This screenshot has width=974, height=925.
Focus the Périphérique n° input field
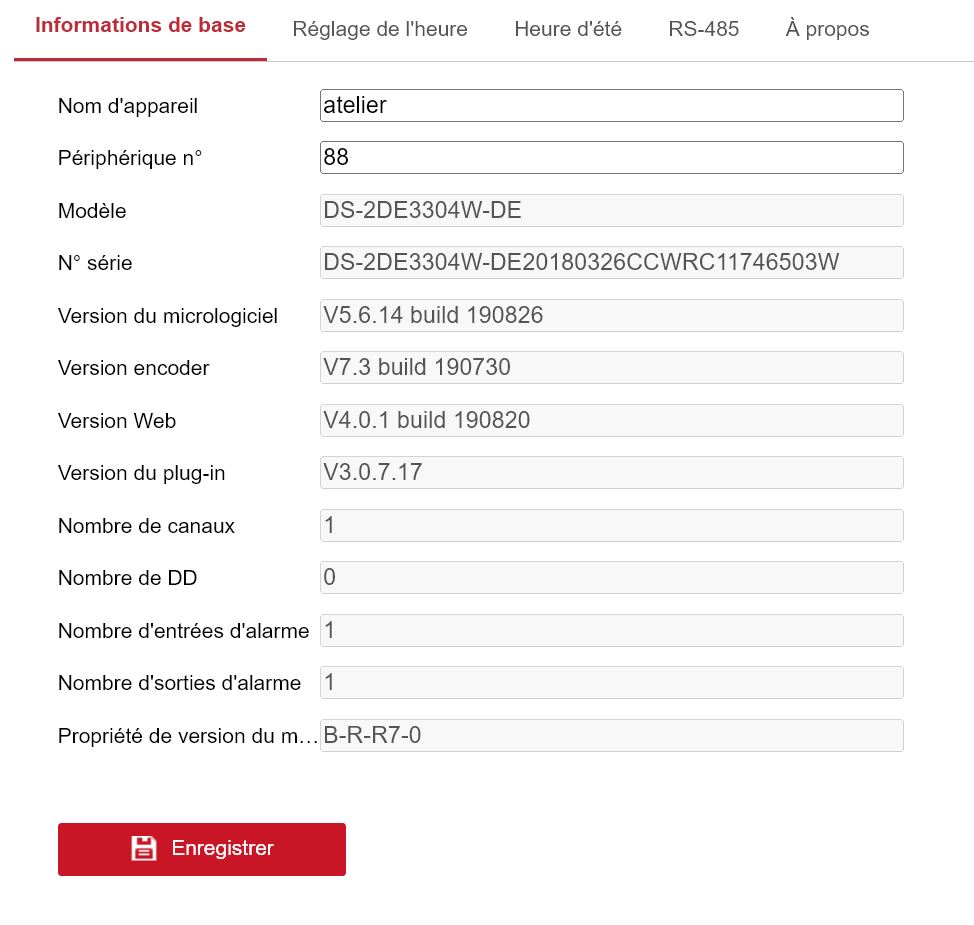coord(611,158)
